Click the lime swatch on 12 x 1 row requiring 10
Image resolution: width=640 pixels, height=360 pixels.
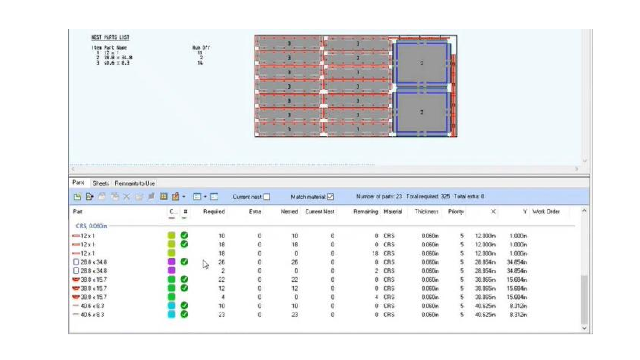click(171, 236)
